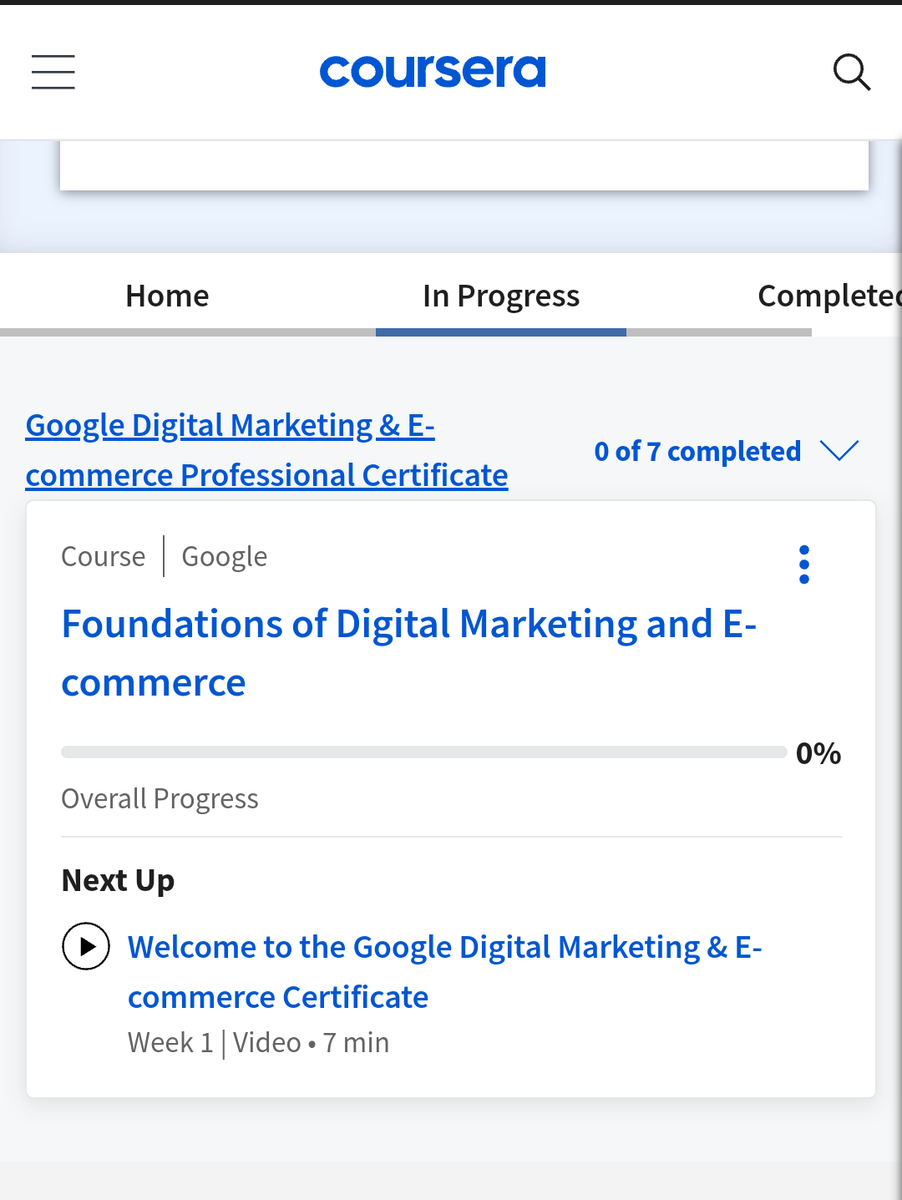This screenshot has width=902, height=1200.
Task: Open Welcome to the Google Digital Marketing video link
Action: [445, 971]
